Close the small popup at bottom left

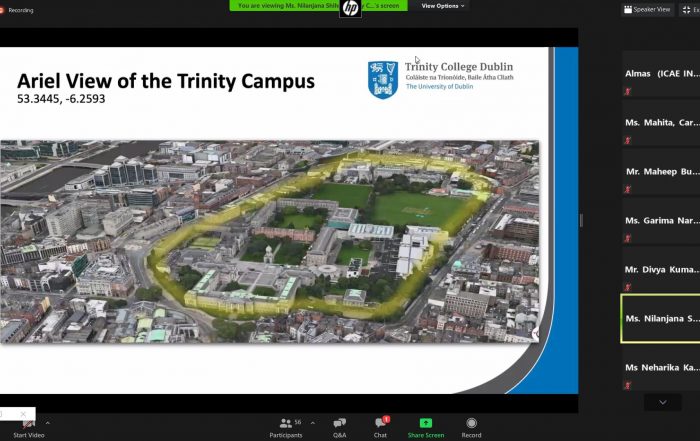tap(23, 414)
